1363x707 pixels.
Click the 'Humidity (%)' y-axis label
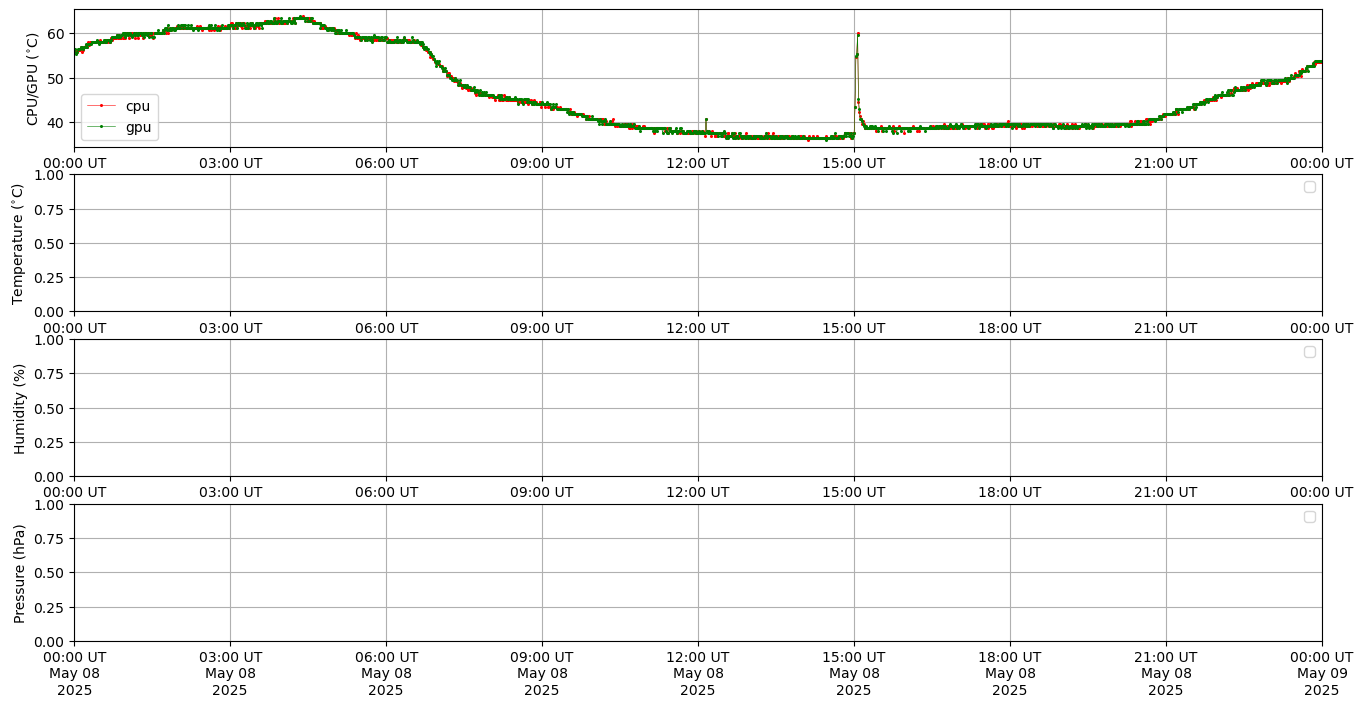(x=18, y=408)
